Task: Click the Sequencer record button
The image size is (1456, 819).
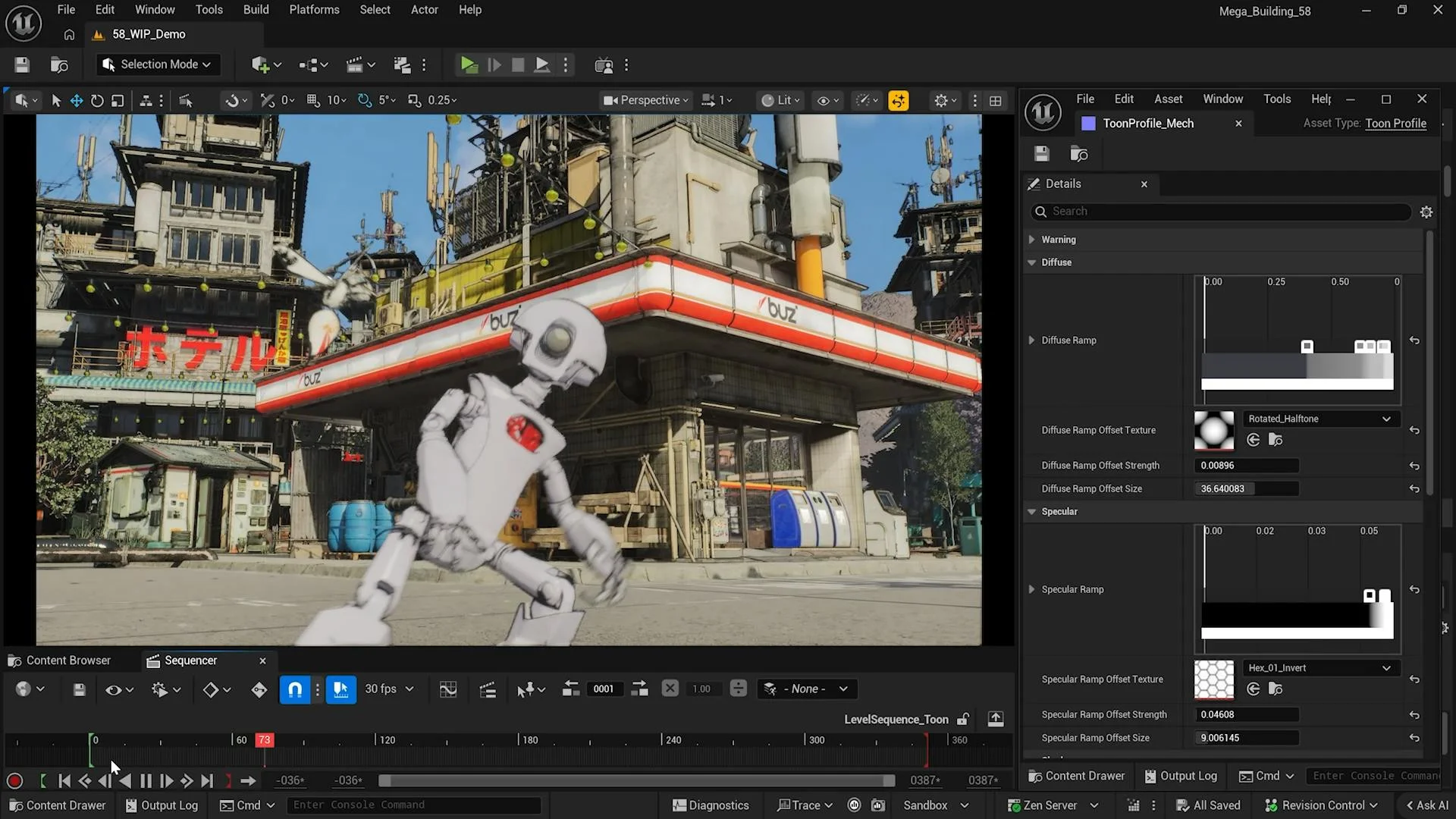Action: [x=14, y=780]
